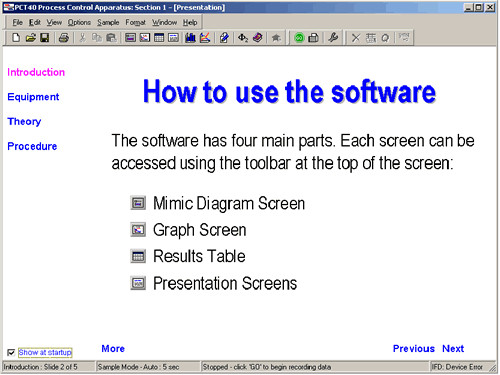Click the New file toolbar icon

click(16, 38)
